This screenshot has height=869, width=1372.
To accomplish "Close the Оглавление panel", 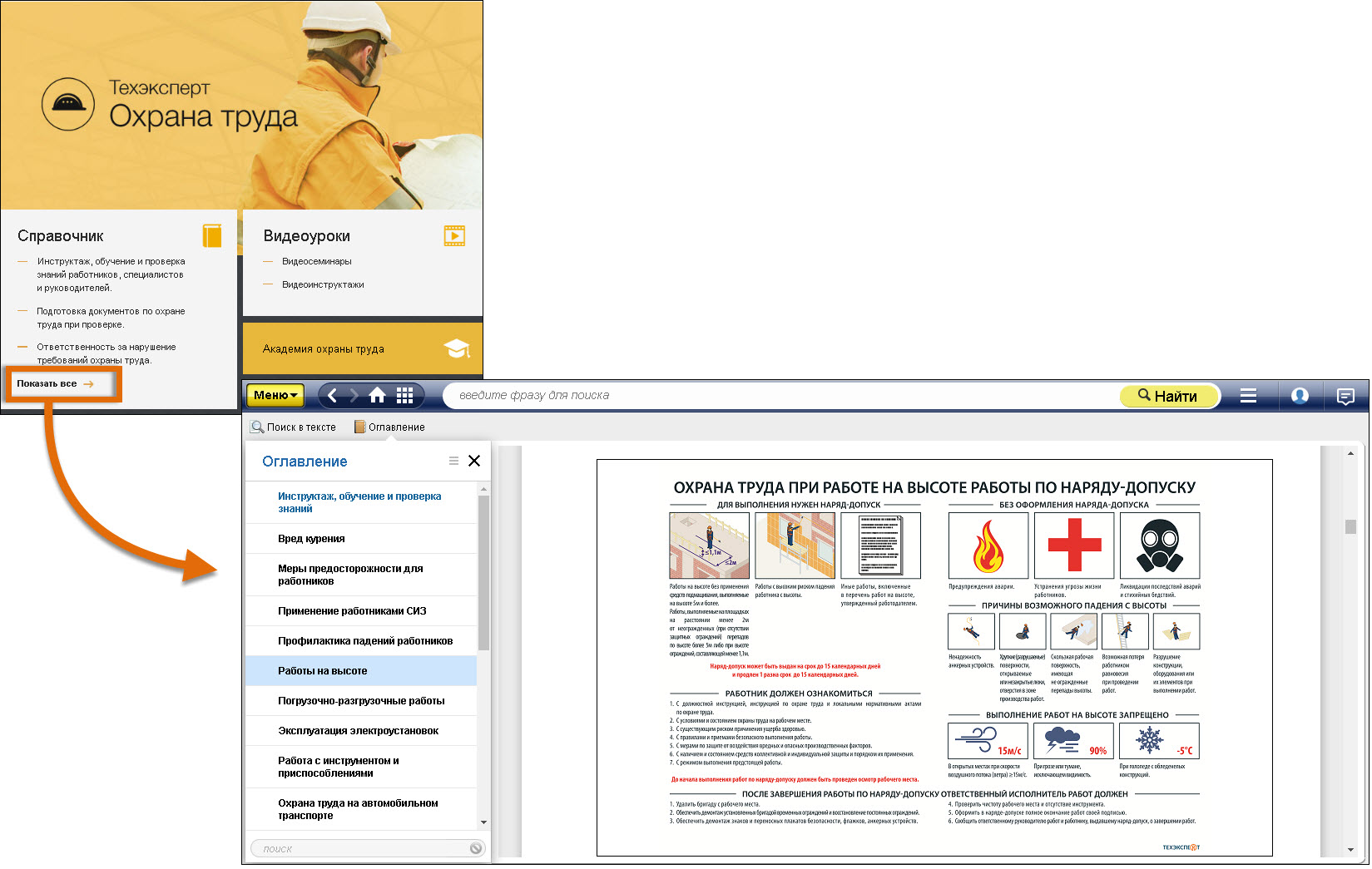I will tap(474, 461).
